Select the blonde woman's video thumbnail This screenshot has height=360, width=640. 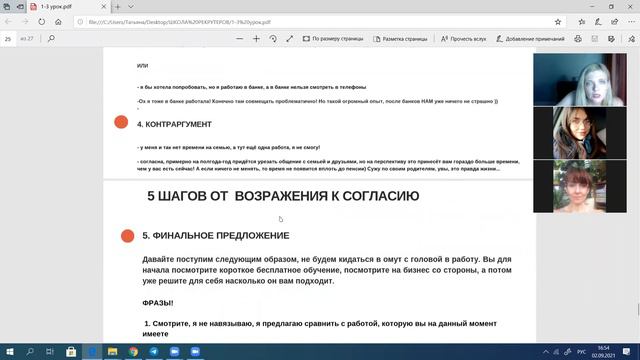[580, 80]
